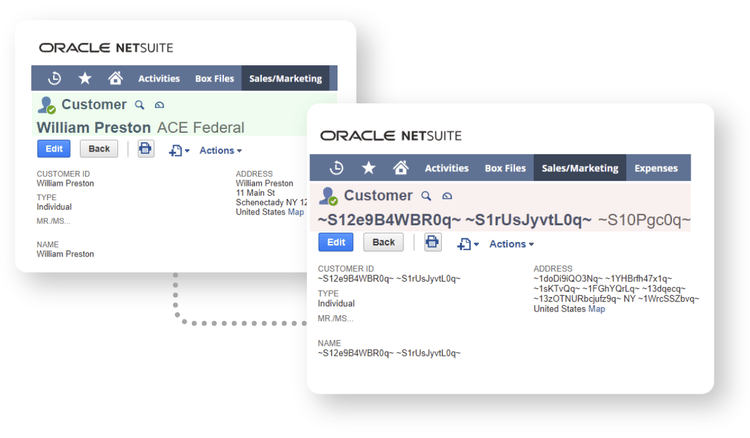Click the home icon in back window
Screen dimensions: 750x438
[115, 77]
